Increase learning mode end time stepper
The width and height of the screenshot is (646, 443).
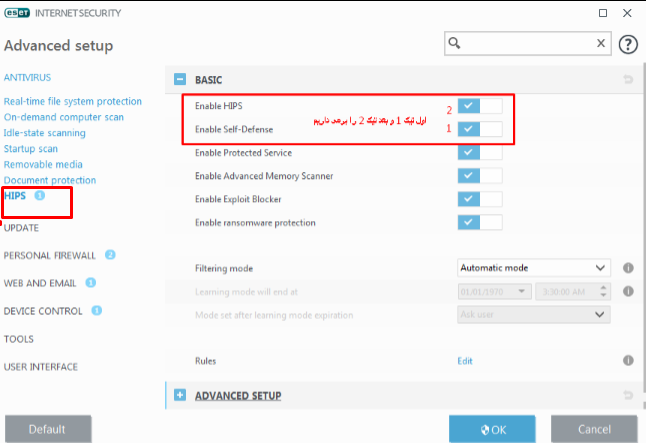click(x=603, y=288)
